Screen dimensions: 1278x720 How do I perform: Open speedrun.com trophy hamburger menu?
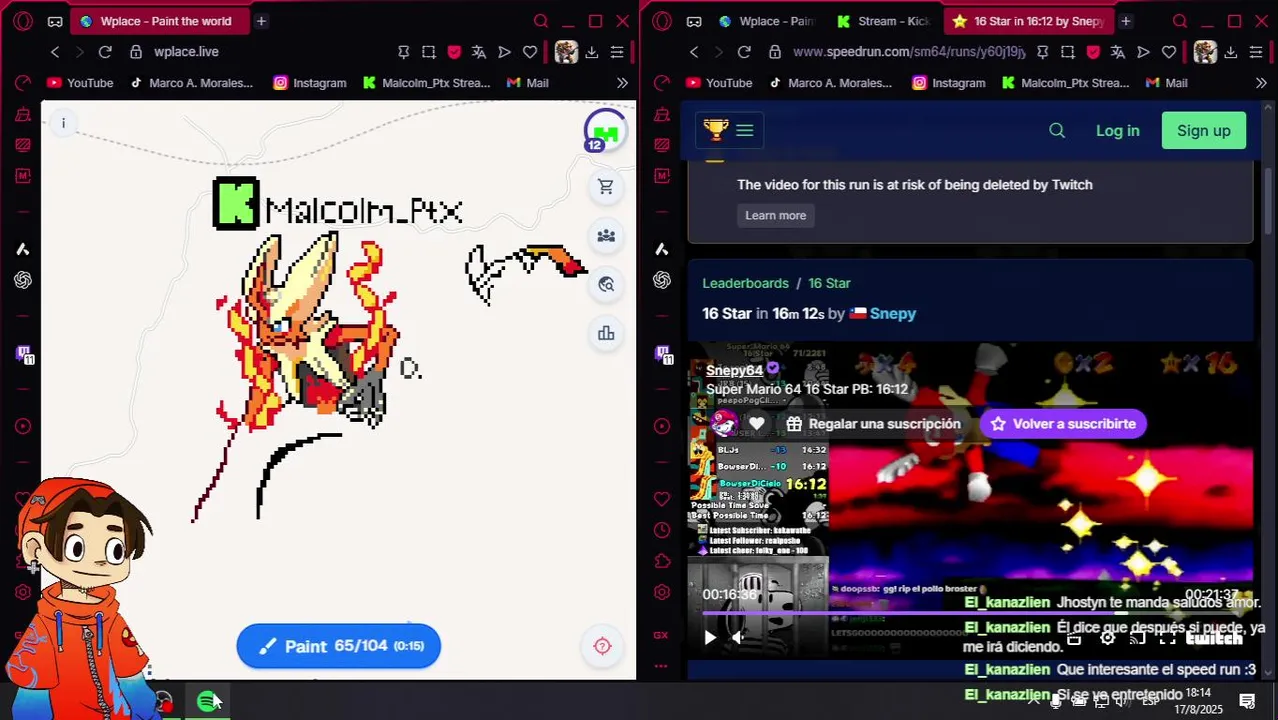pos(729,130)
